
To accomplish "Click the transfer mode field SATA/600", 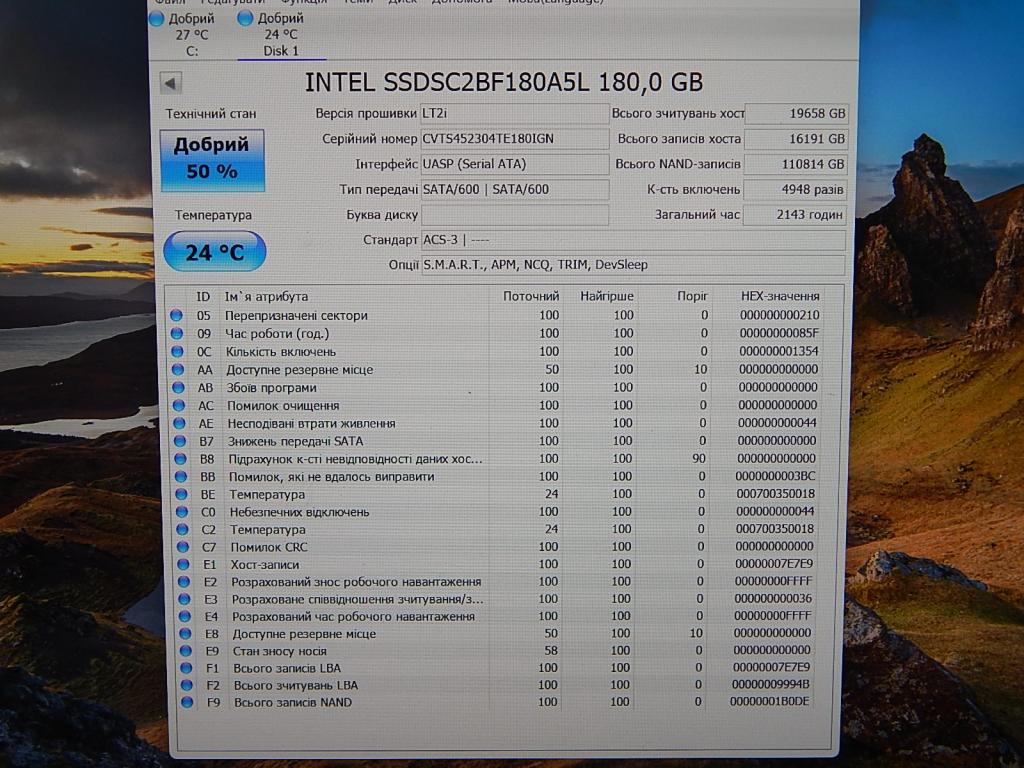I will click(x=515, y=189).
